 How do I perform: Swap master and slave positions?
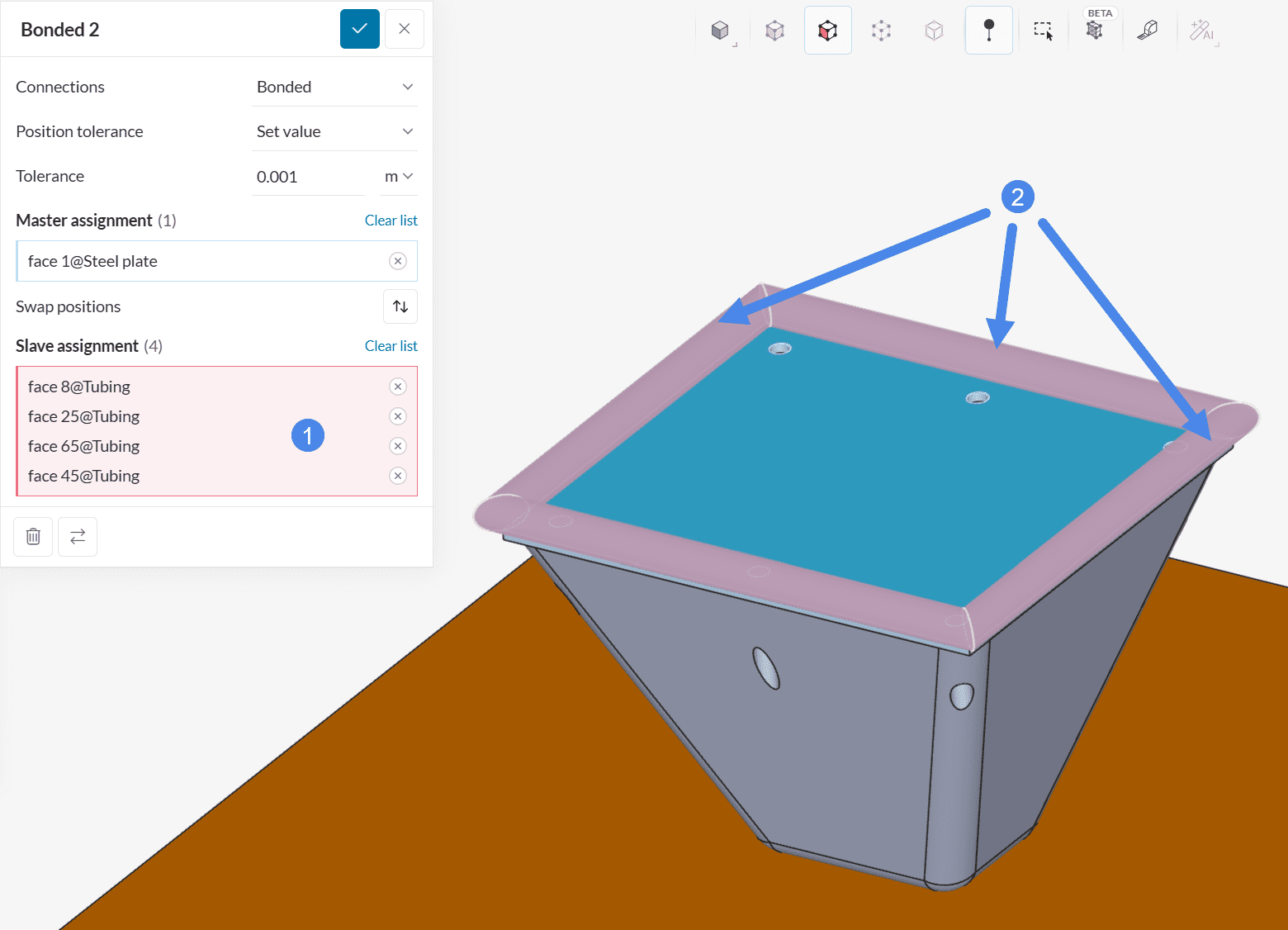(400, 306)
